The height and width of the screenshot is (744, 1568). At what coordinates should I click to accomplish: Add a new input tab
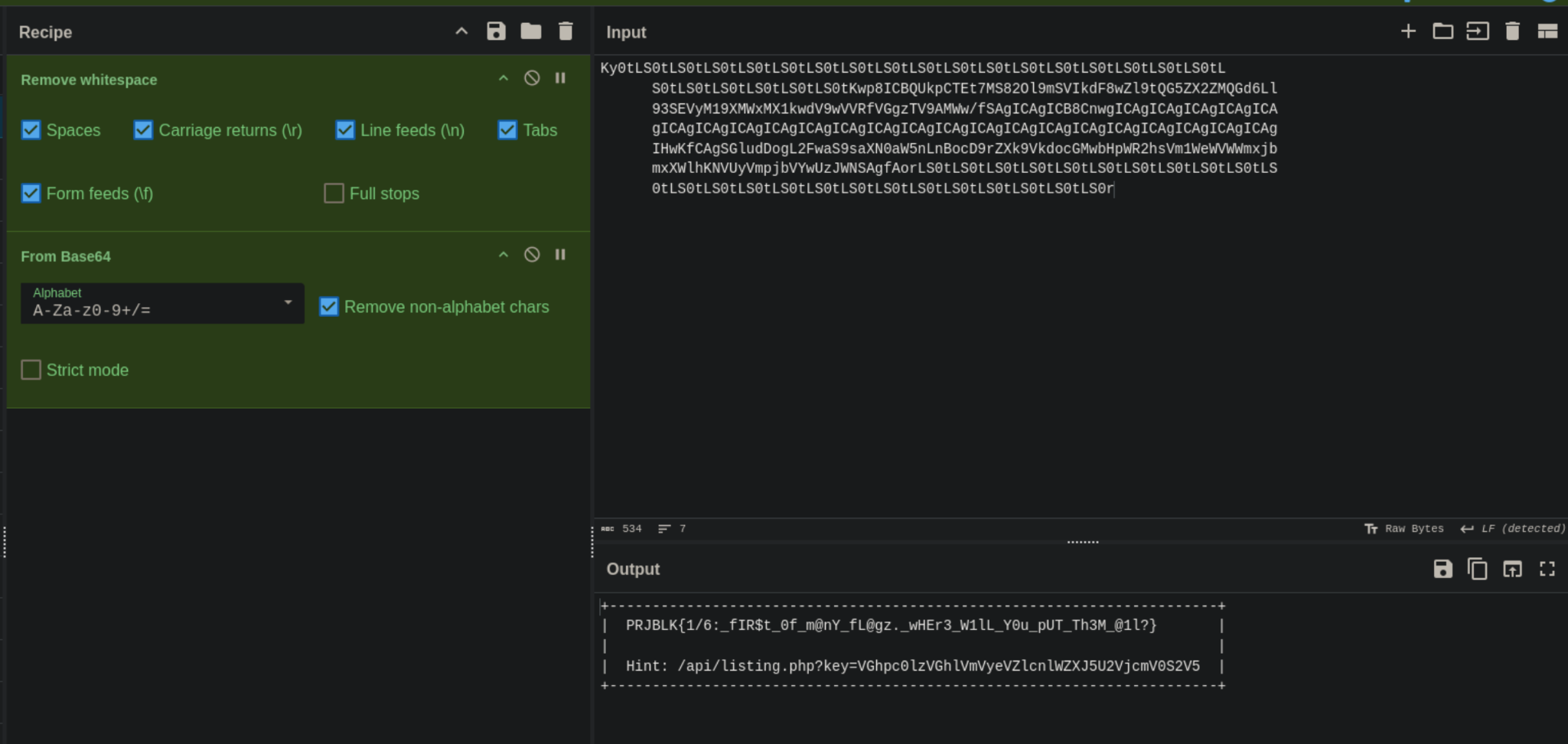pos(1407,31)
